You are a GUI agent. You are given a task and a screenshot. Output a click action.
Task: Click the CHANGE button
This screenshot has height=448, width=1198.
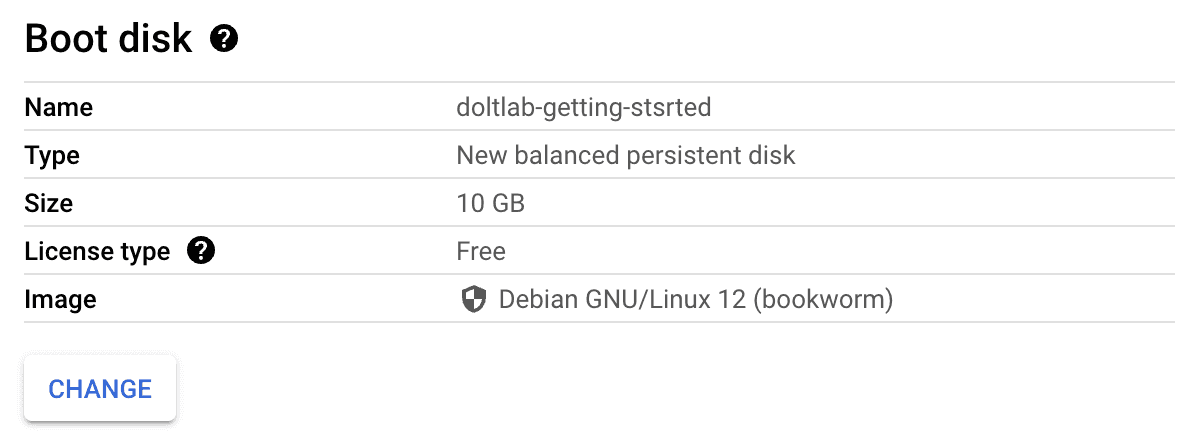(x=100, y=388)
